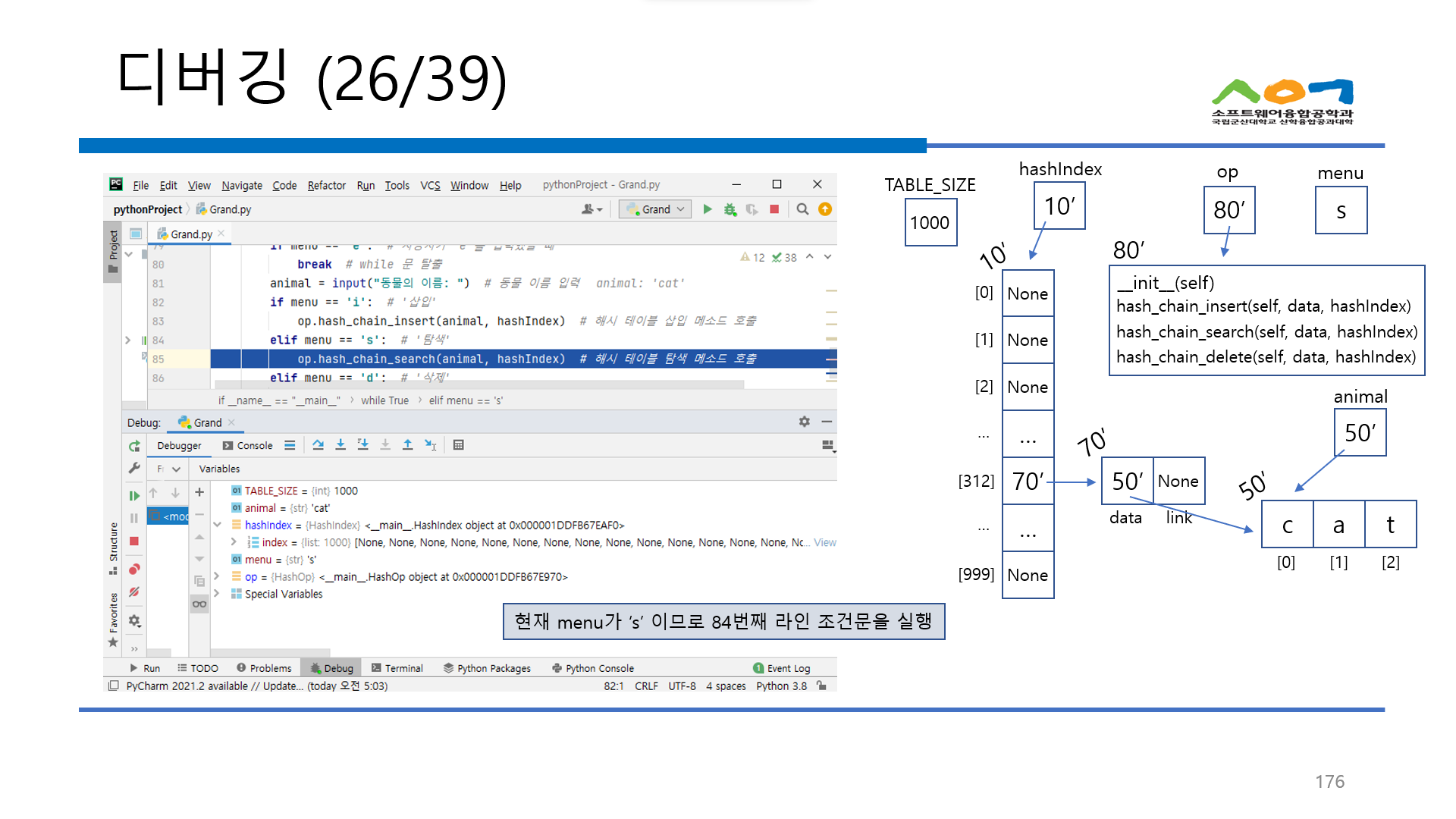Run with coverage using the shield icon
This screenshot has height=819, width=1456.
pos(752,209)
